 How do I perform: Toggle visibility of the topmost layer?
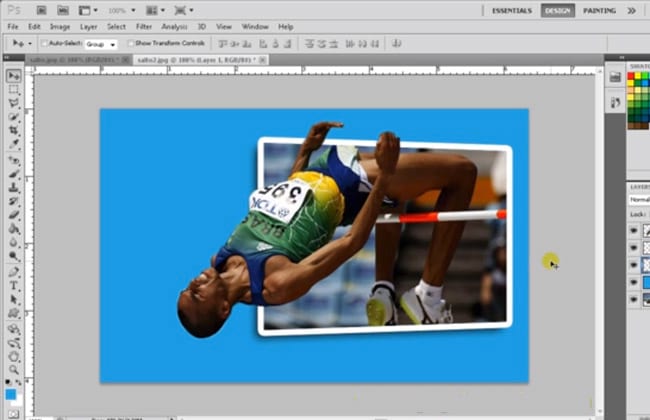(x=633, y=231)
